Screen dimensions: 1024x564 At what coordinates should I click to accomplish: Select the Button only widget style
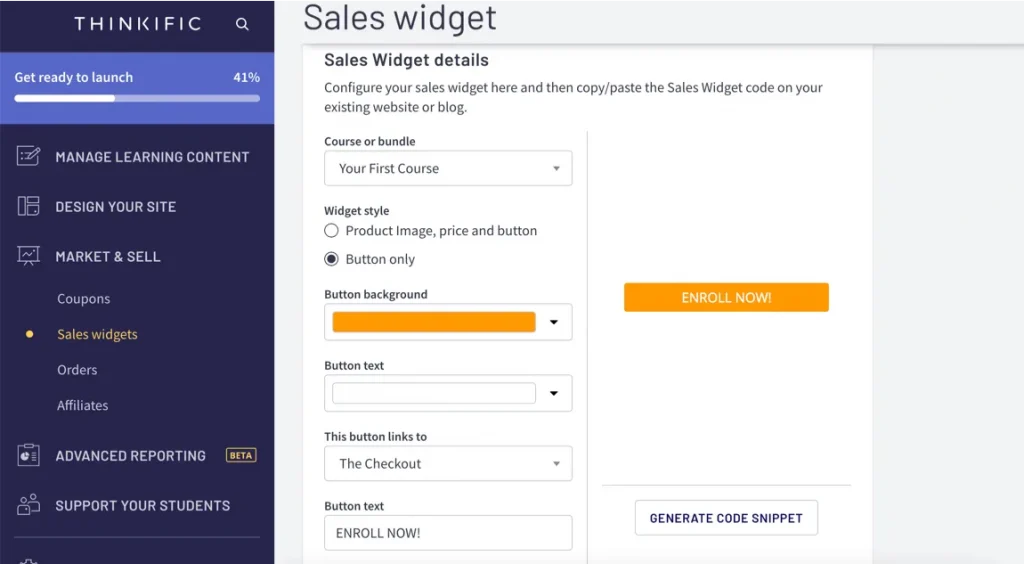coord(331,259)
